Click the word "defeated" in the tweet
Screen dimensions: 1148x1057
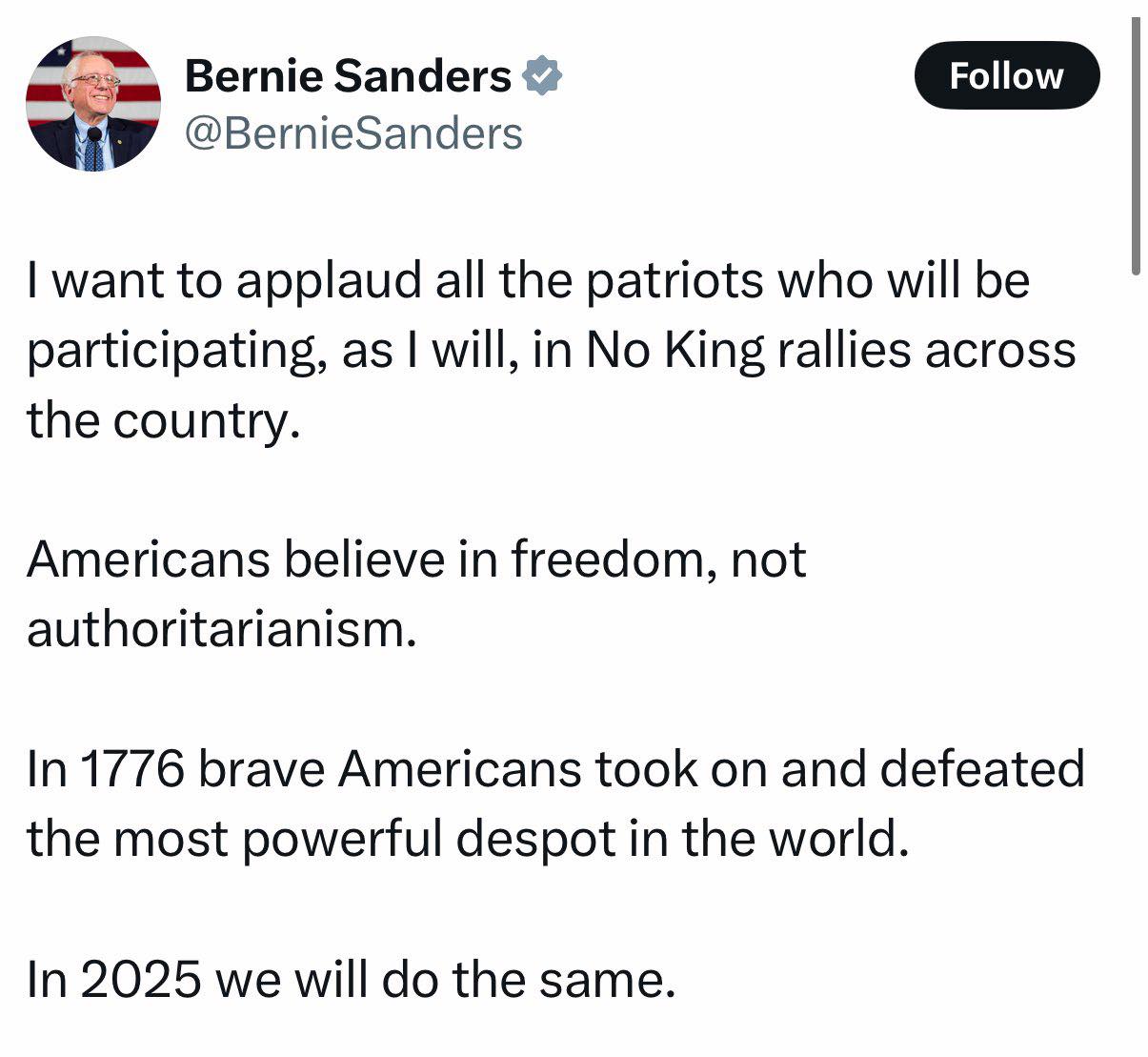(x=982, y=769)
